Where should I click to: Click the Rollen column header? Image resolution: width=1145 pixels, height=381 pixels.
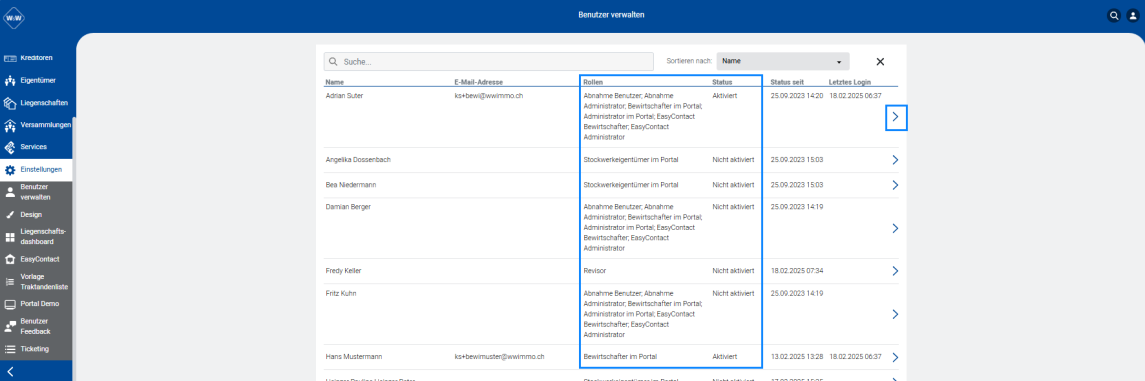(x=593, y=82)
